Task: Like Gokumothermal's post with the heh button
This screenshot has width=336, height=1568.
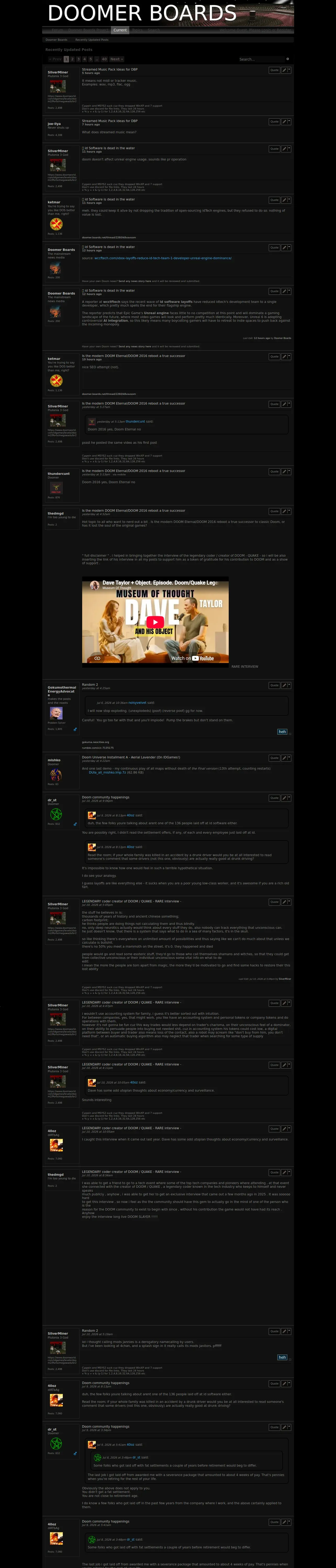Action: click(282, 732)
